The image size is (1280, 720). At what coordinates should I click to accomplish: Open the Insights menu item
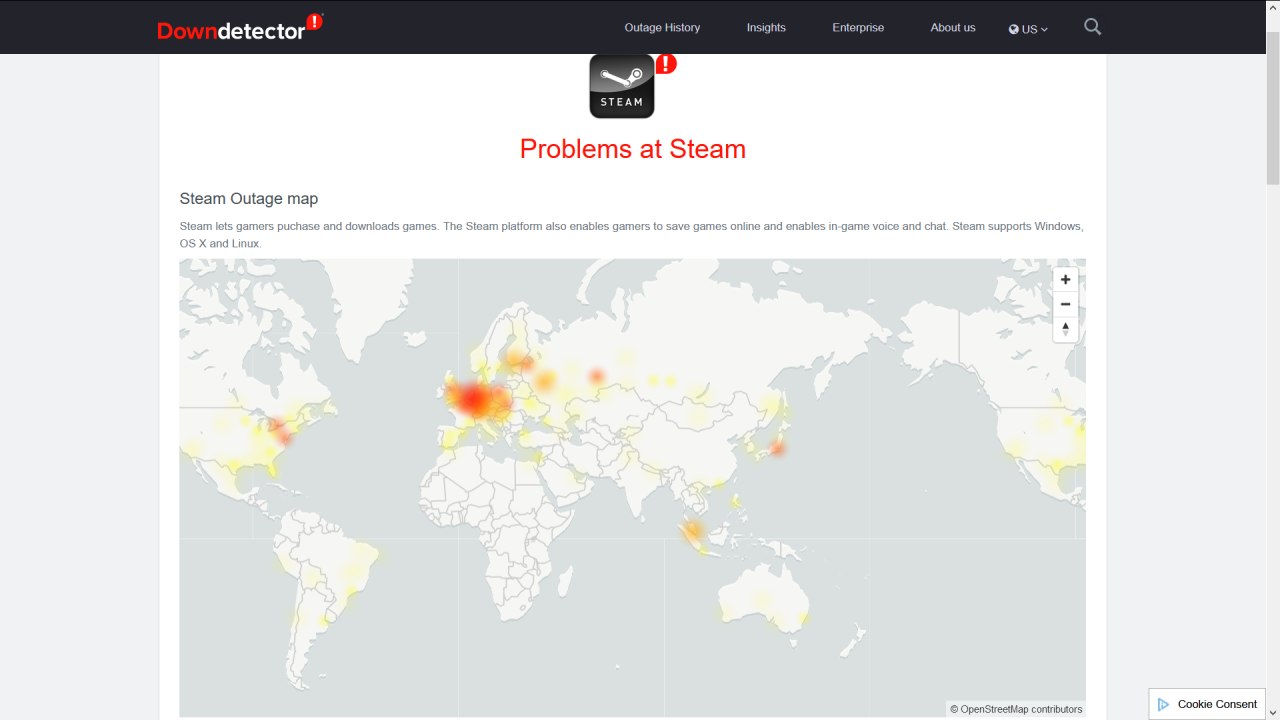coord(766,27)
